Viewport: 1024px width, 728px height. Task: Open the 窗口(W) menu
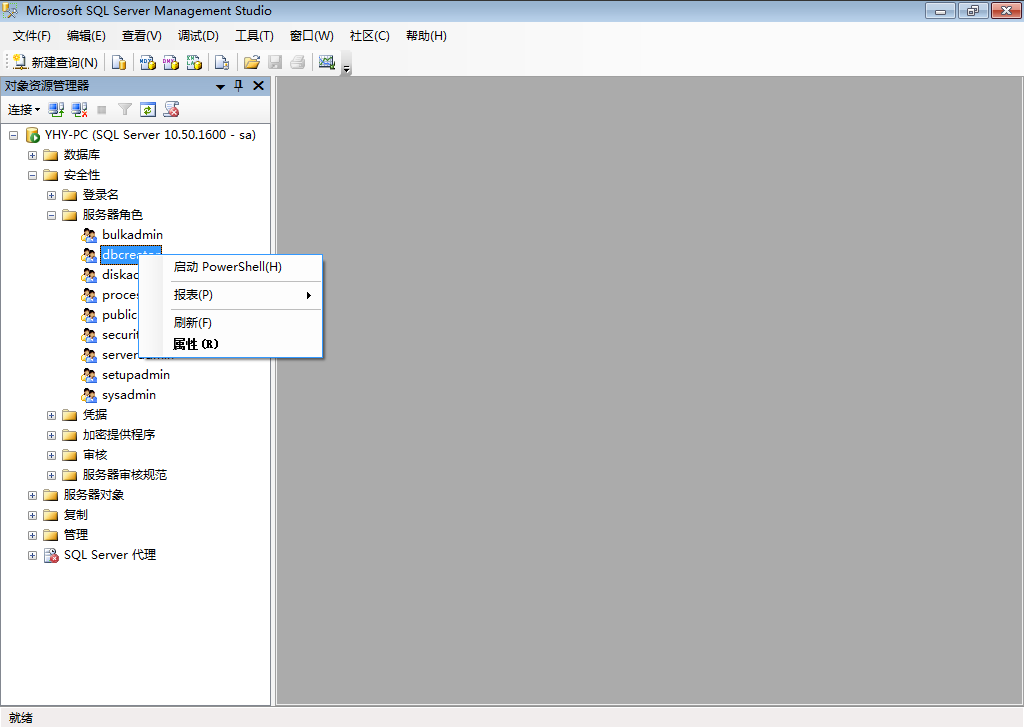click(x=312, y=36)
